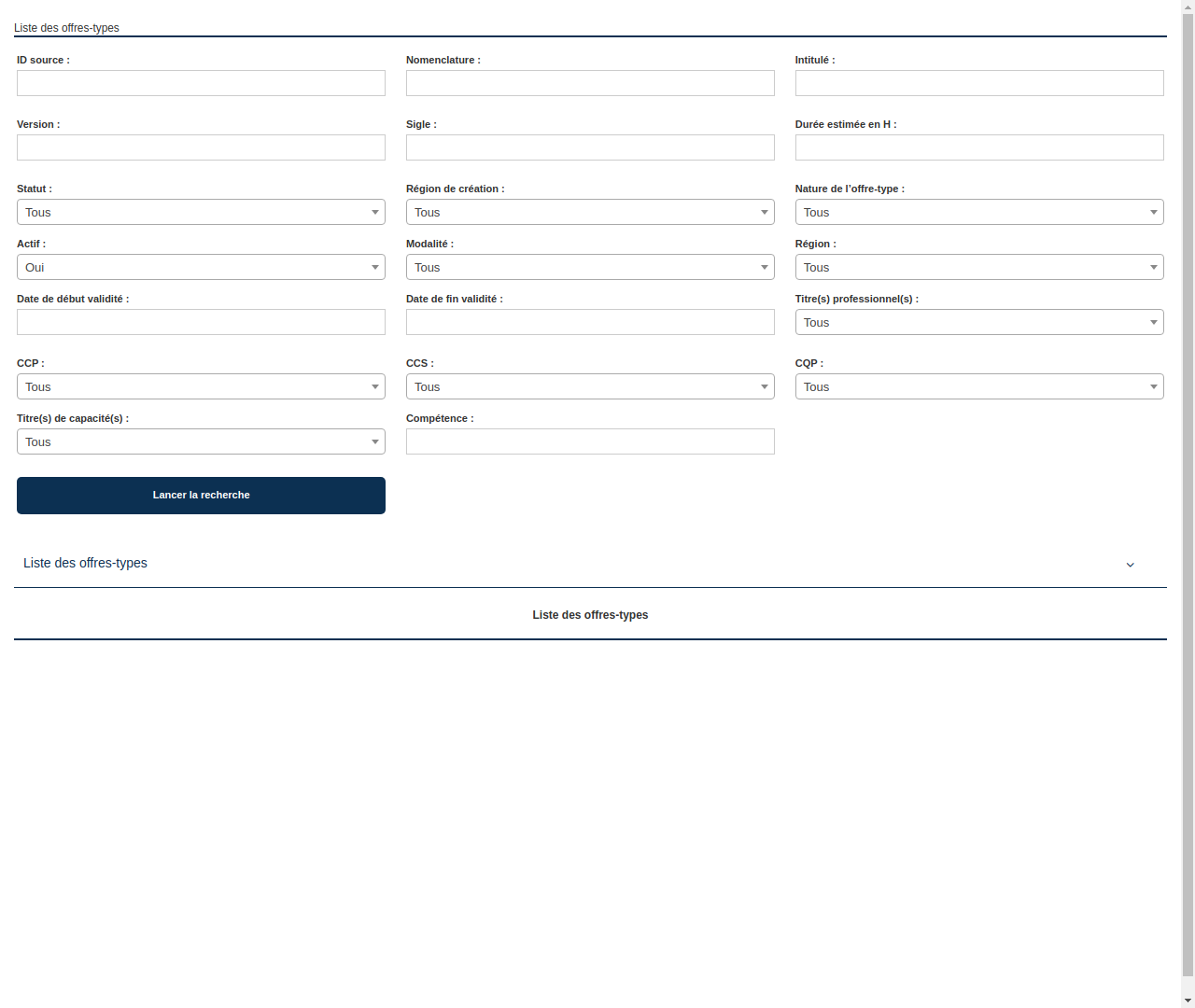The image size is (1195, 1008).
Task: Open the CQP dropdown
Action: pyautogui.click(x=978, y=386)
